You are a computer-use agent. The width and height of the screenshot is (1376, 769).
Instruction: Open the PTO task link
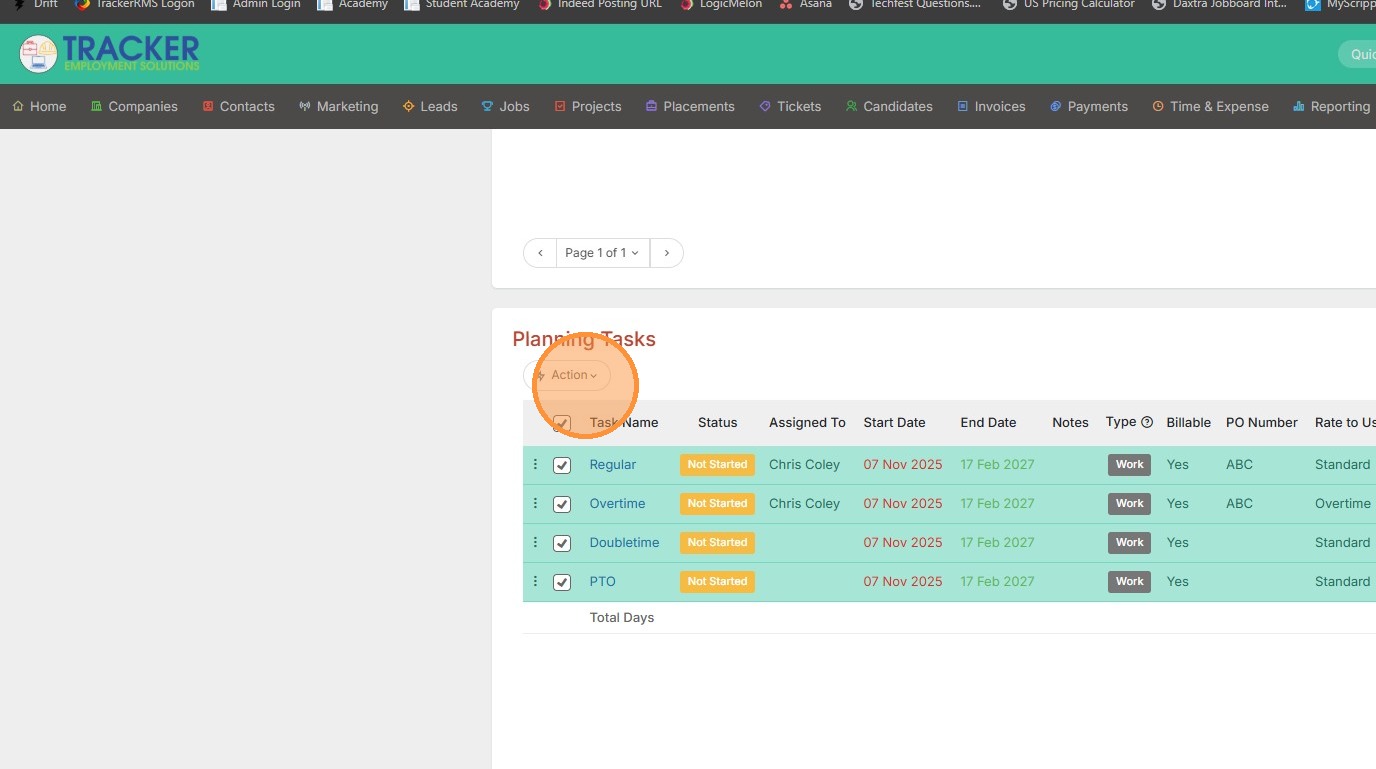point(602,581)
